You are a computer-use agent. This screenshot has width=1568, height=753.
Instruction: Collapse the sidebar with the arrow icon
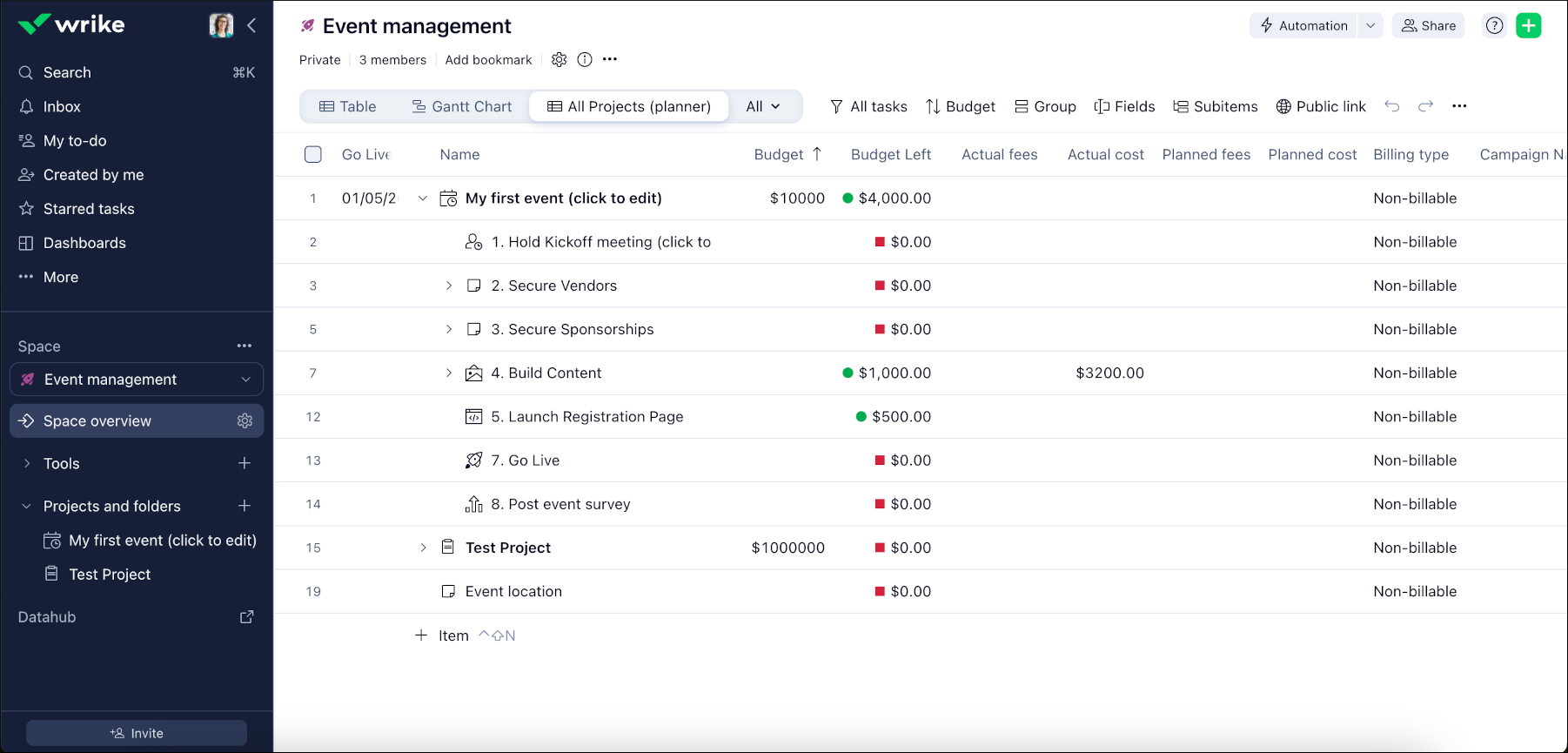point(251,25)
